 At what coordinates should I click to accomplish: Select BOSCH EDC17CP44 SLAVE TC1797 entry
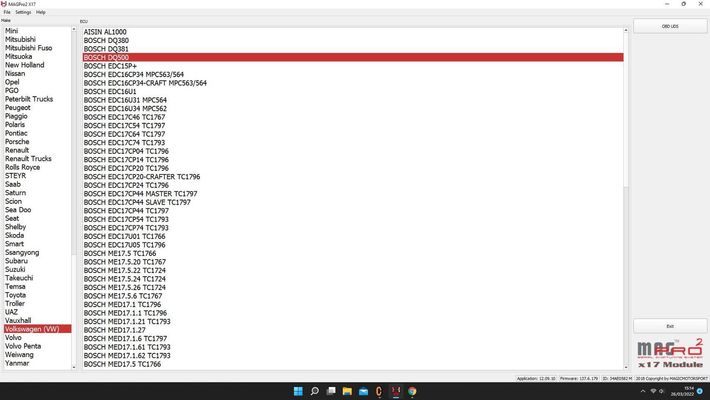[x=353, y=202]
